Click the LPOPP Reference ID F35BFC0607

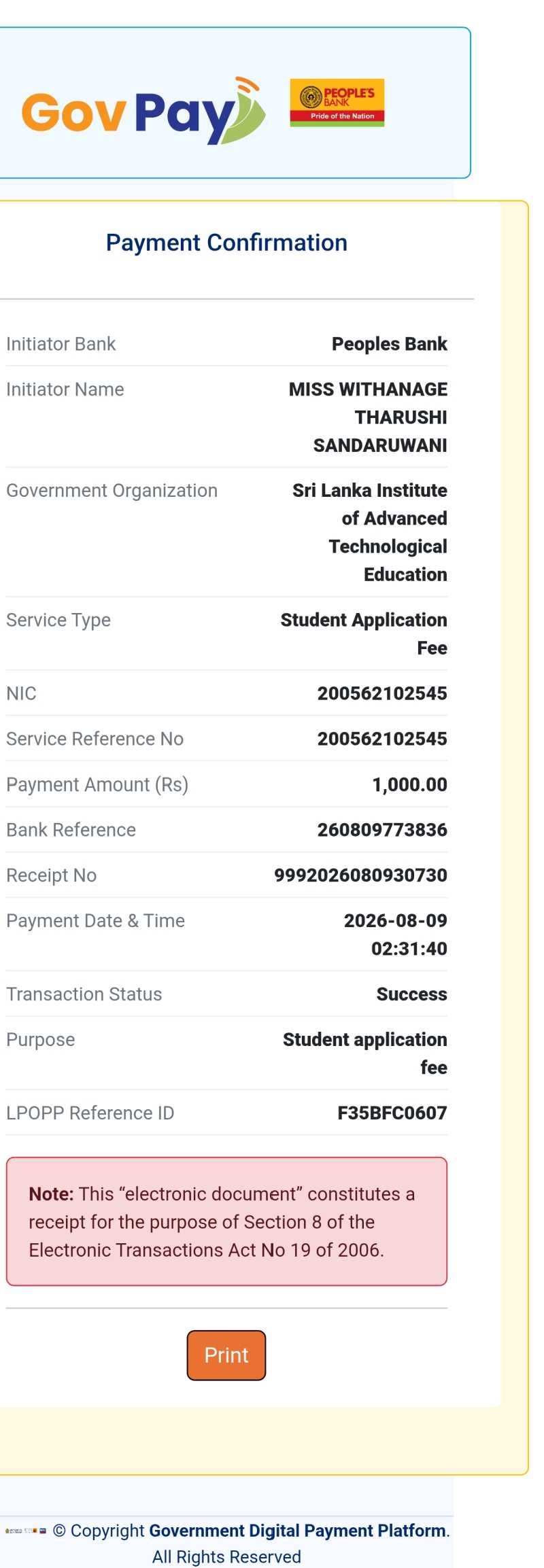[x=392, y=1113]
